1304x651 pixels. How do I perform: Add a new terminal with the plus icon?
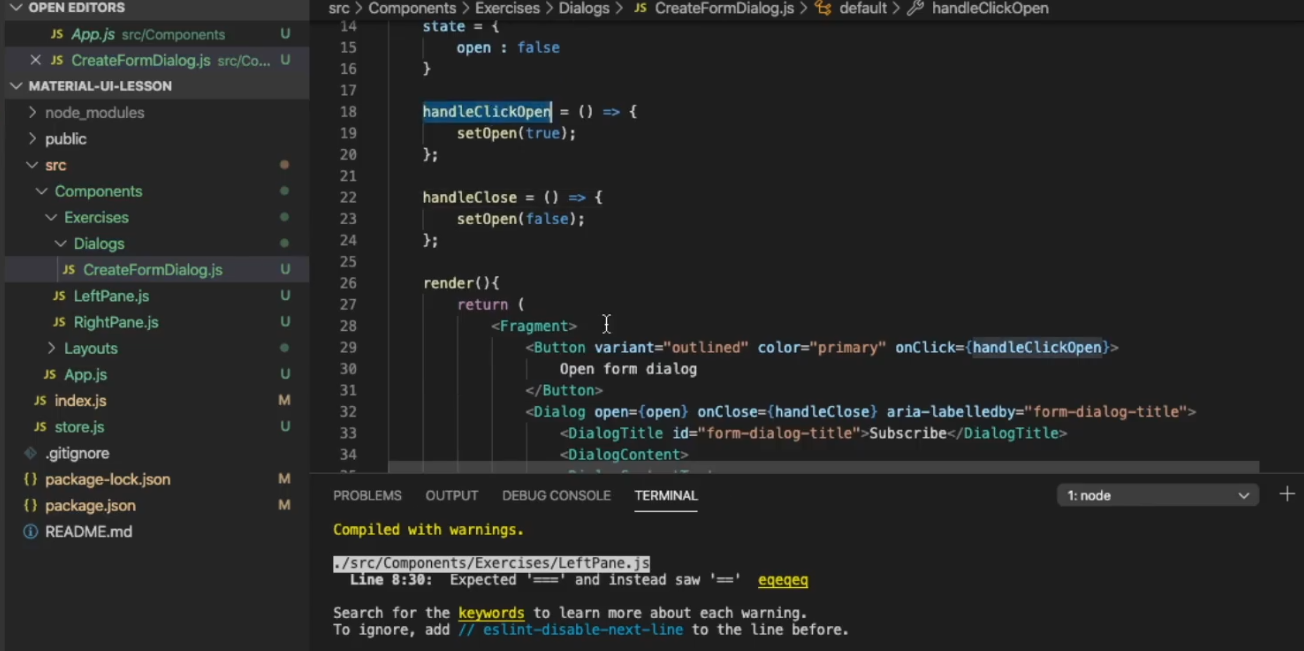(x=1287, y=493)
